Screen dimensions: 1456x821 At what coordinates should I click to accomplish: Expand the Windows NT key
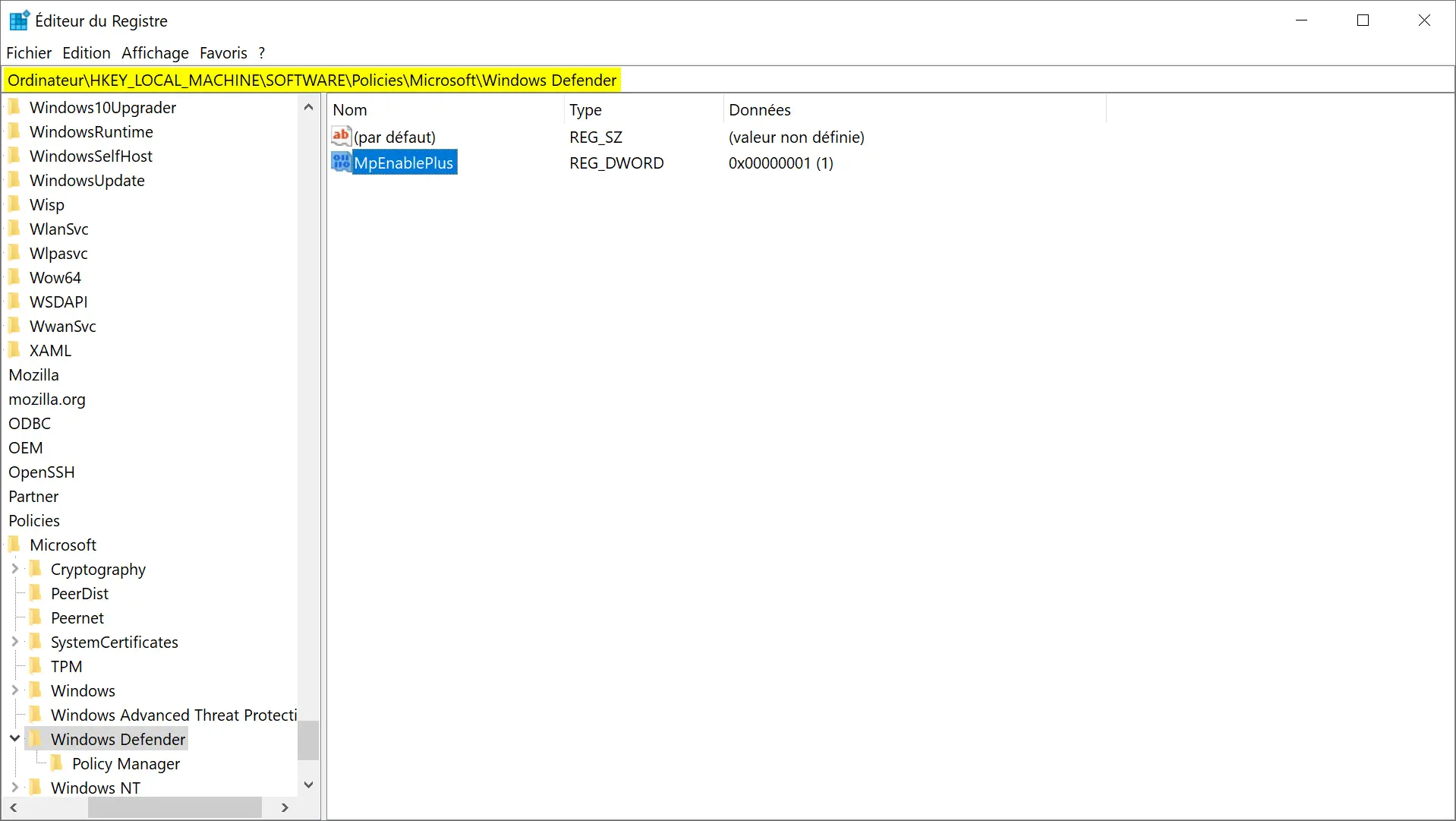(x=14, y=787)
